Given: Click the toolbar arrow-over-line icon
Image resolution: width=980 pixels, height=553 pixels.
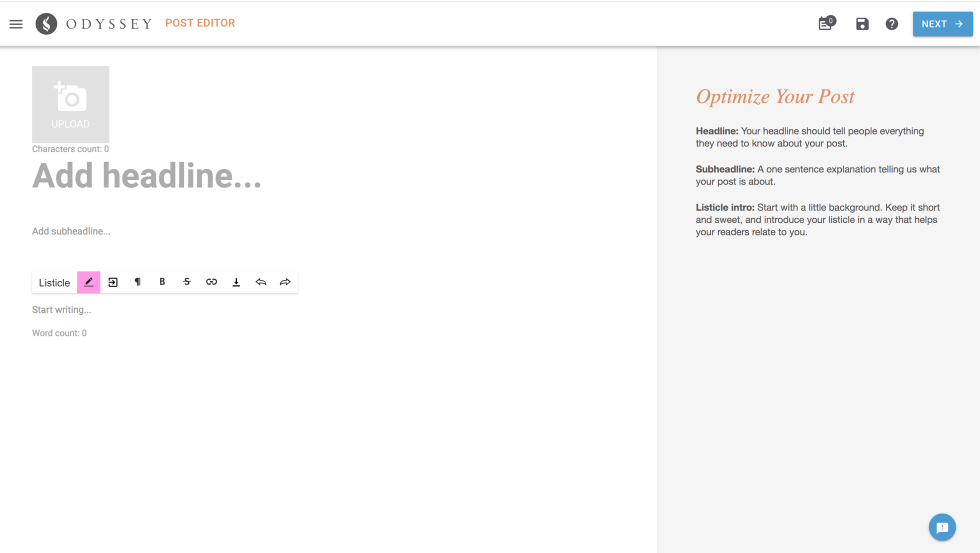Looking at the screenshot, I should 236,282.
